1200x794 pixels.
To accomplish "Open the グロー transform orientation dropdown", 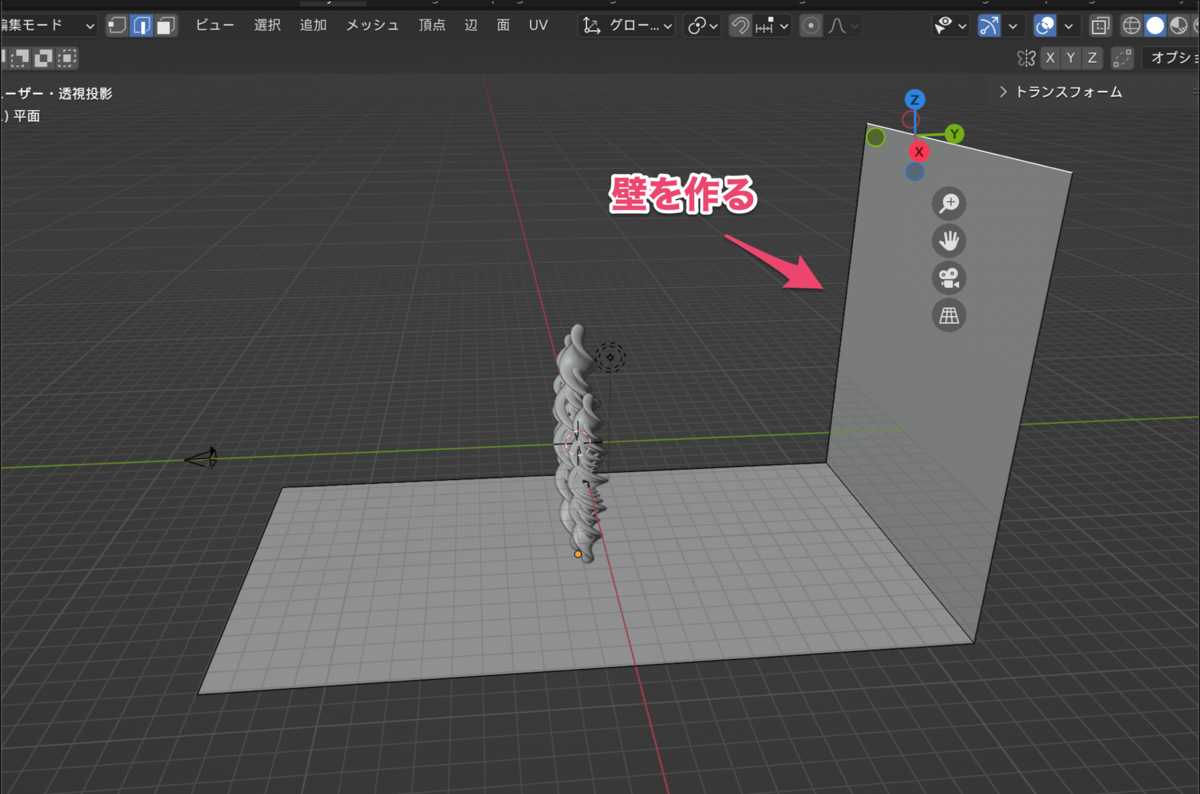I will pos(627,25).
